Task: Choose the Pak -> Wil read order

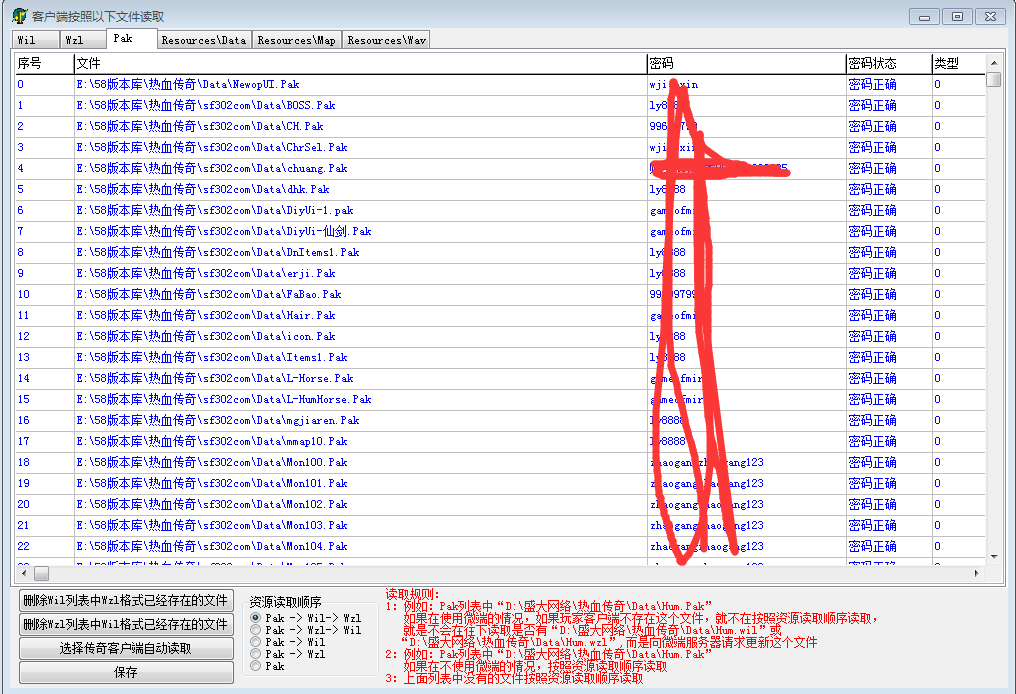Action: (x=256, y=642)
